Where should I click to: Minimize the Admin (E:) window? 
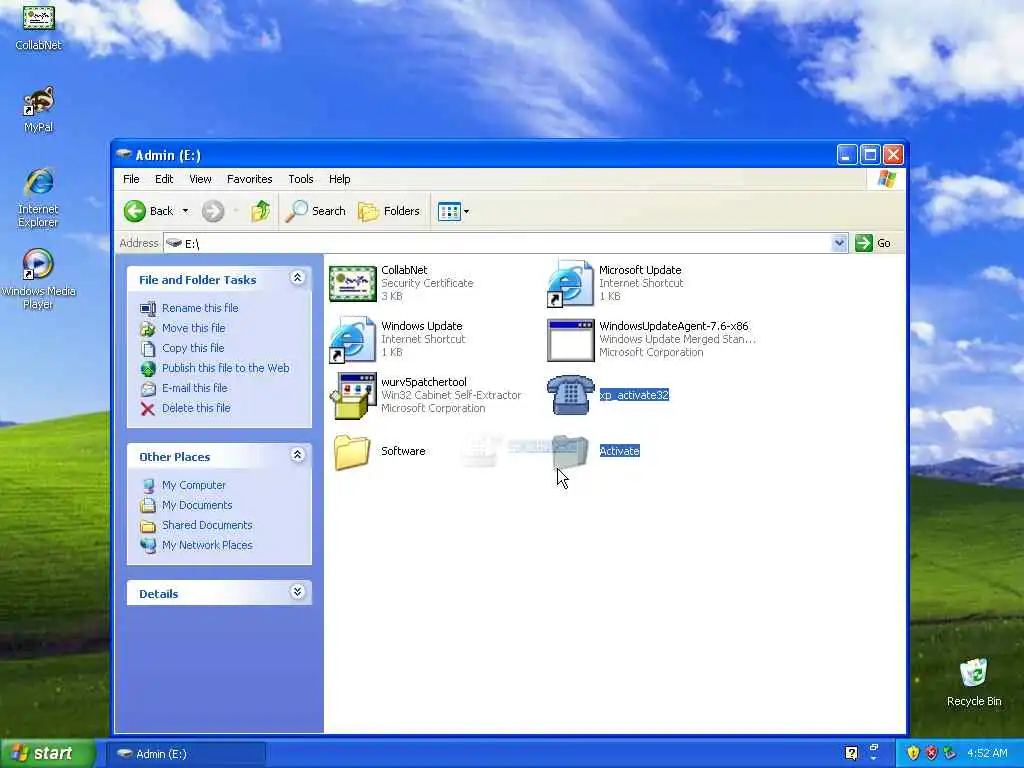846,155
